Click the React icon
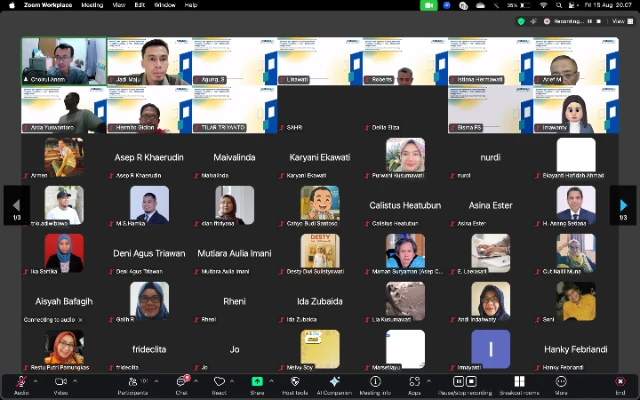 click(x=219, y=382)
